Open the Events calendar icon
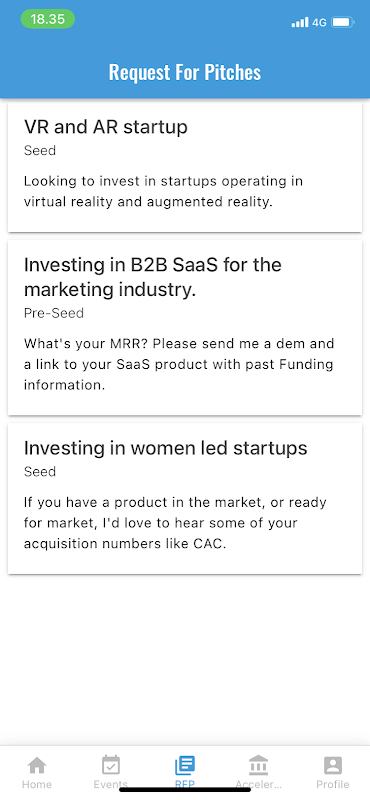 (111, 765)
